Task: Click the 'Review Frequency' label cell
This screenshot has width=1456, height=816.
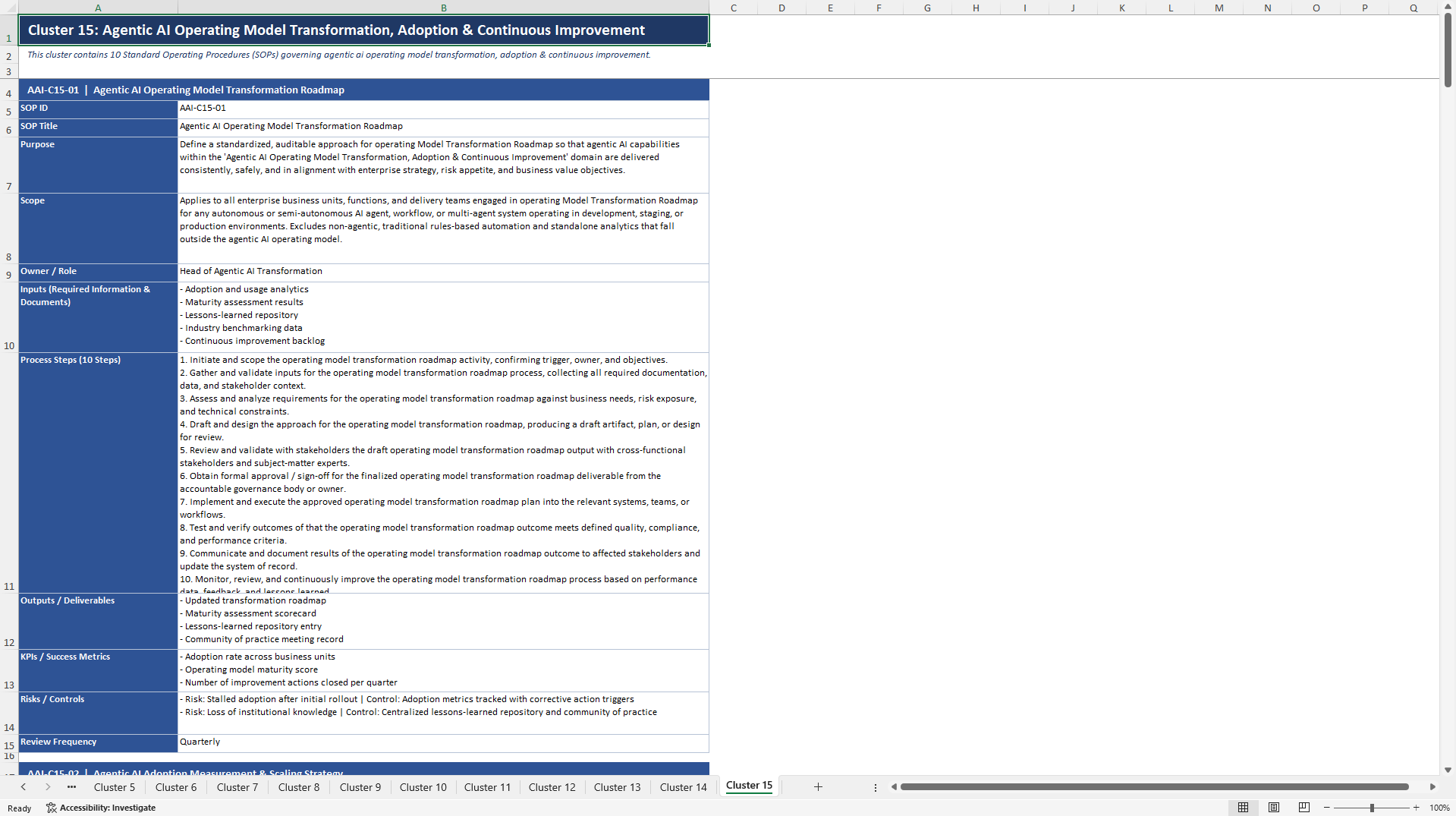Action: [98, 743]
